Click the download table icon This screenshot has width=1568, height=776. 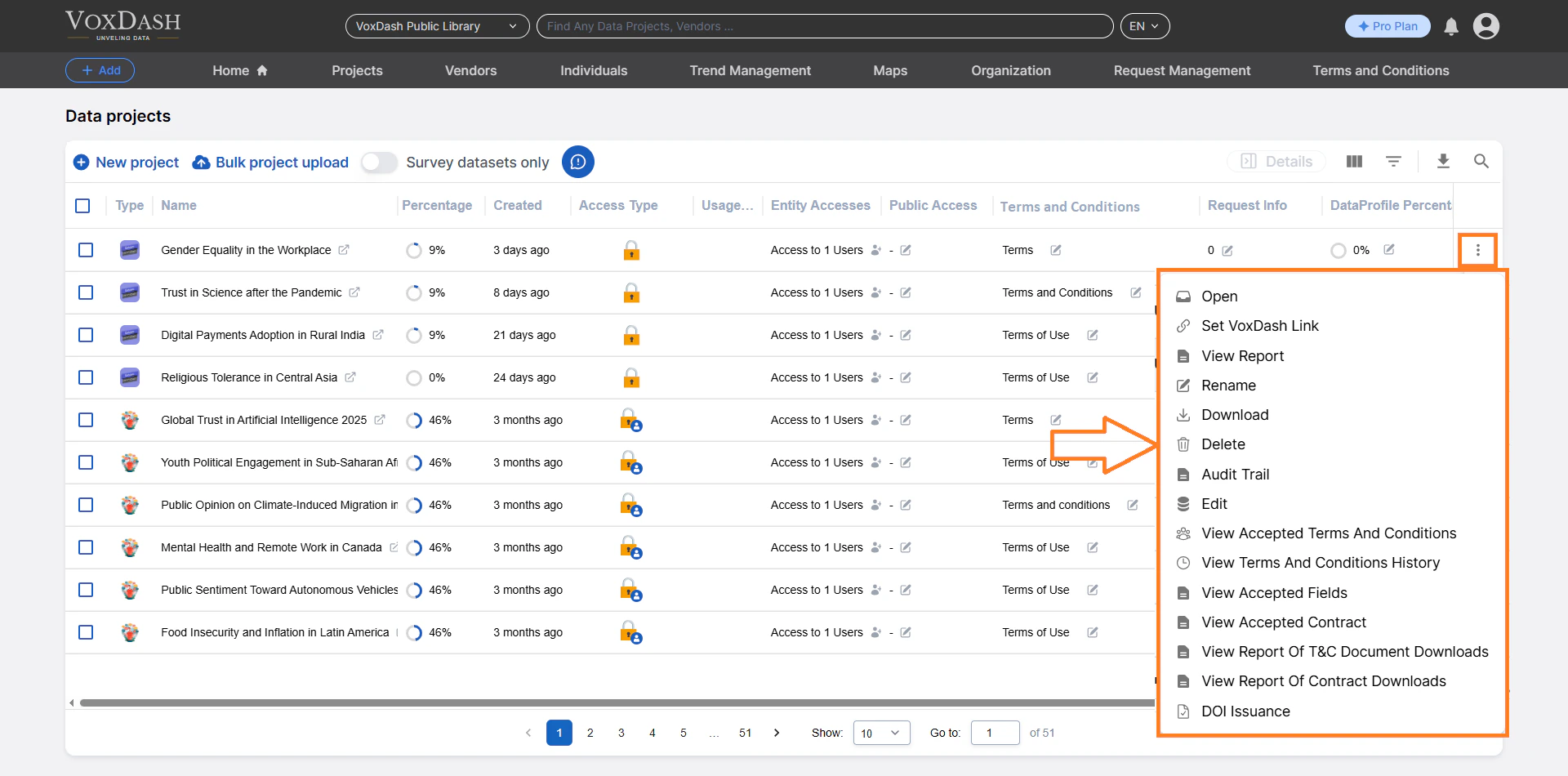(1443, 162)
